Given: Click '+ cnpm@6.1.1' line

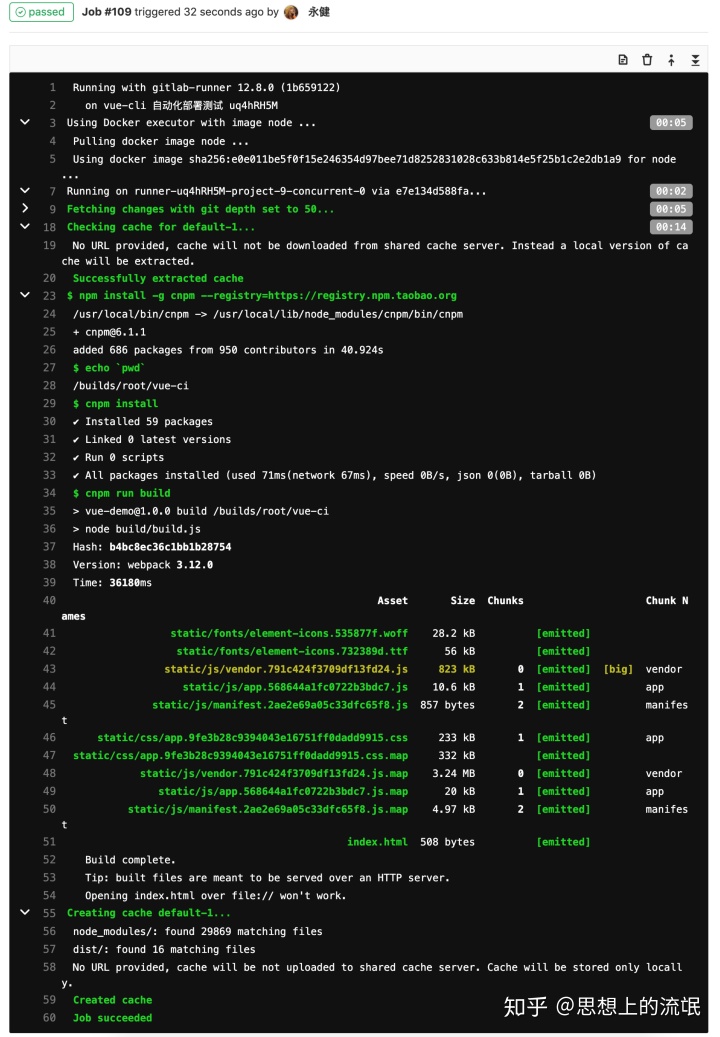Looking at the screenshot, I should 109,332.
